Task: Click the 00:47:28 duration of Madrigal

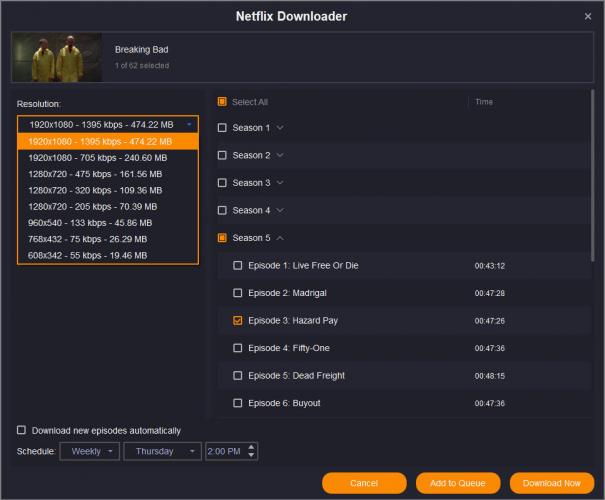Action: tap(490, 293)
